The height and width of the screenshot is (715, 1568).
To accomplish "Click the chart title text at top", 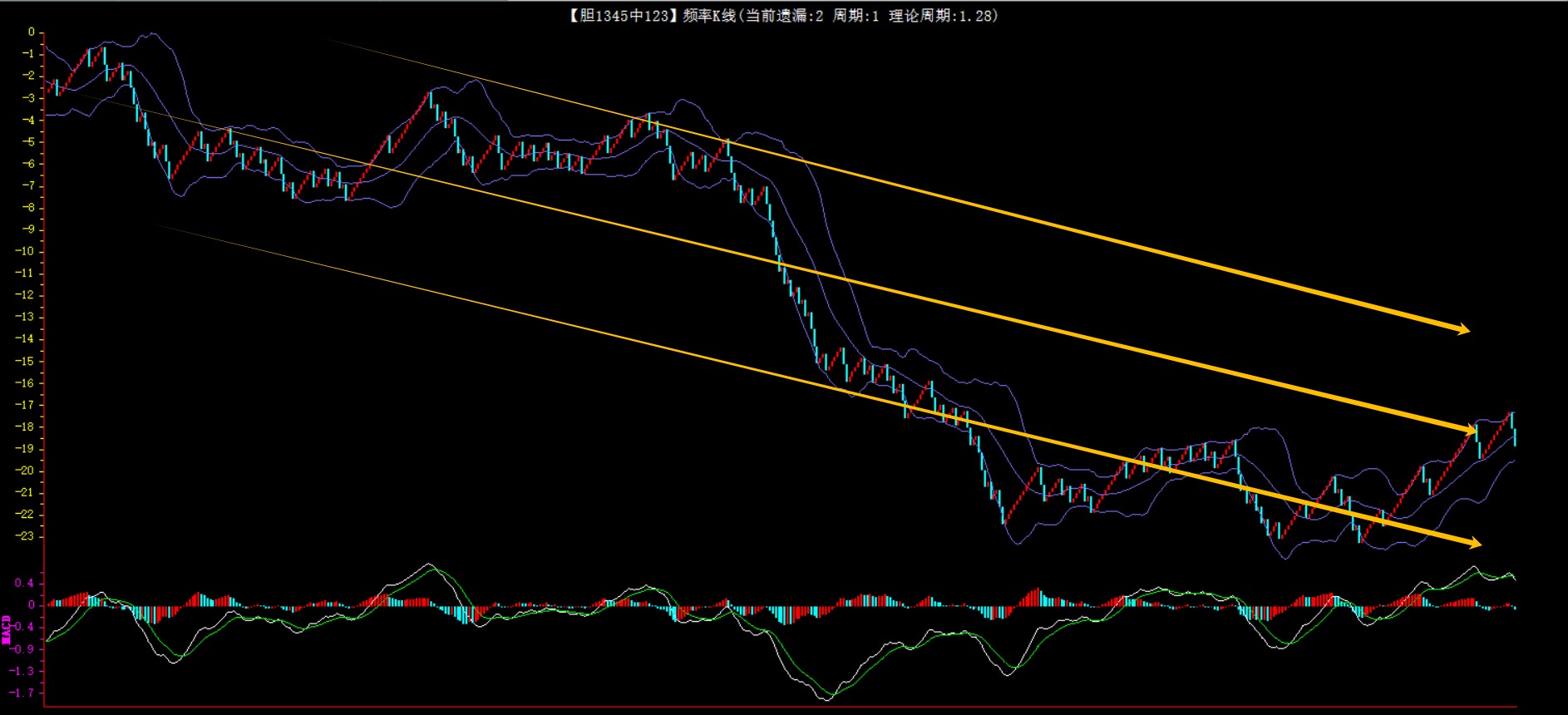I will coord(782,16).
